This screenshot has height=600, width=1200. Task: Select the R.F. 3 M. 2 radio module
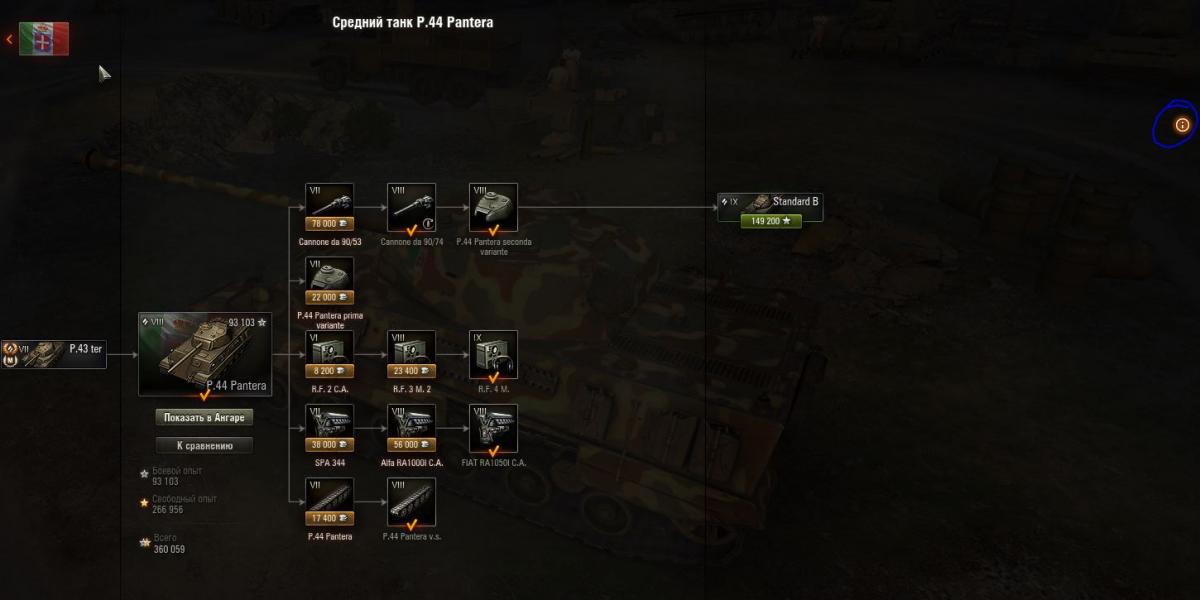pyautogui.click(x=411, y=355)
